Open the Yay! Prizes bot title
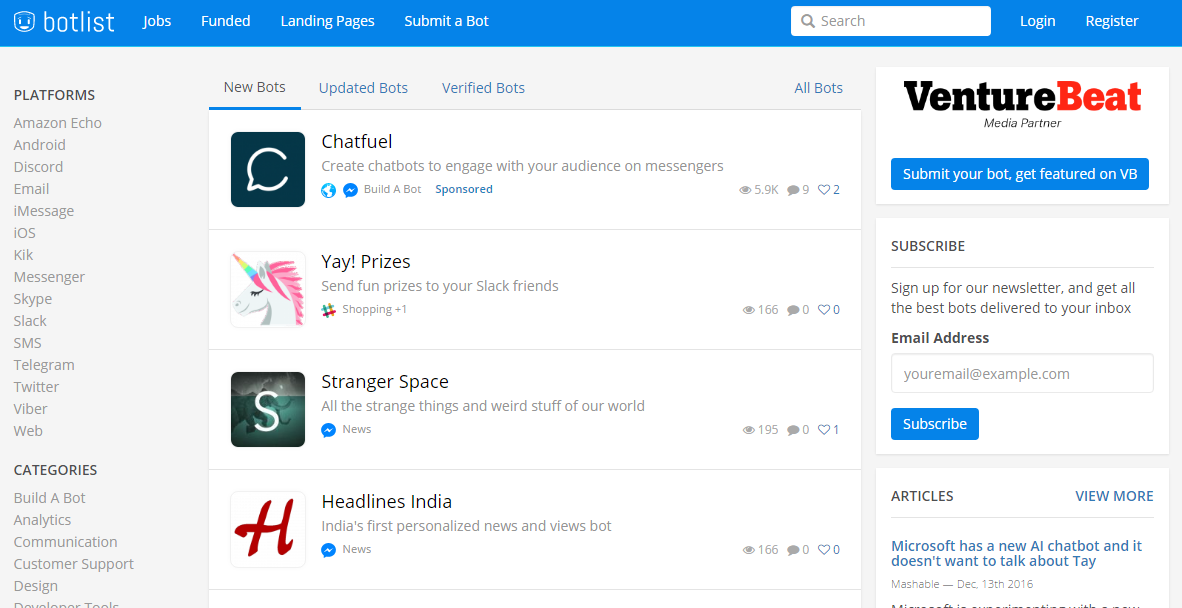The height and width of the screenshot is (608, 1182). tap(366, 261)
